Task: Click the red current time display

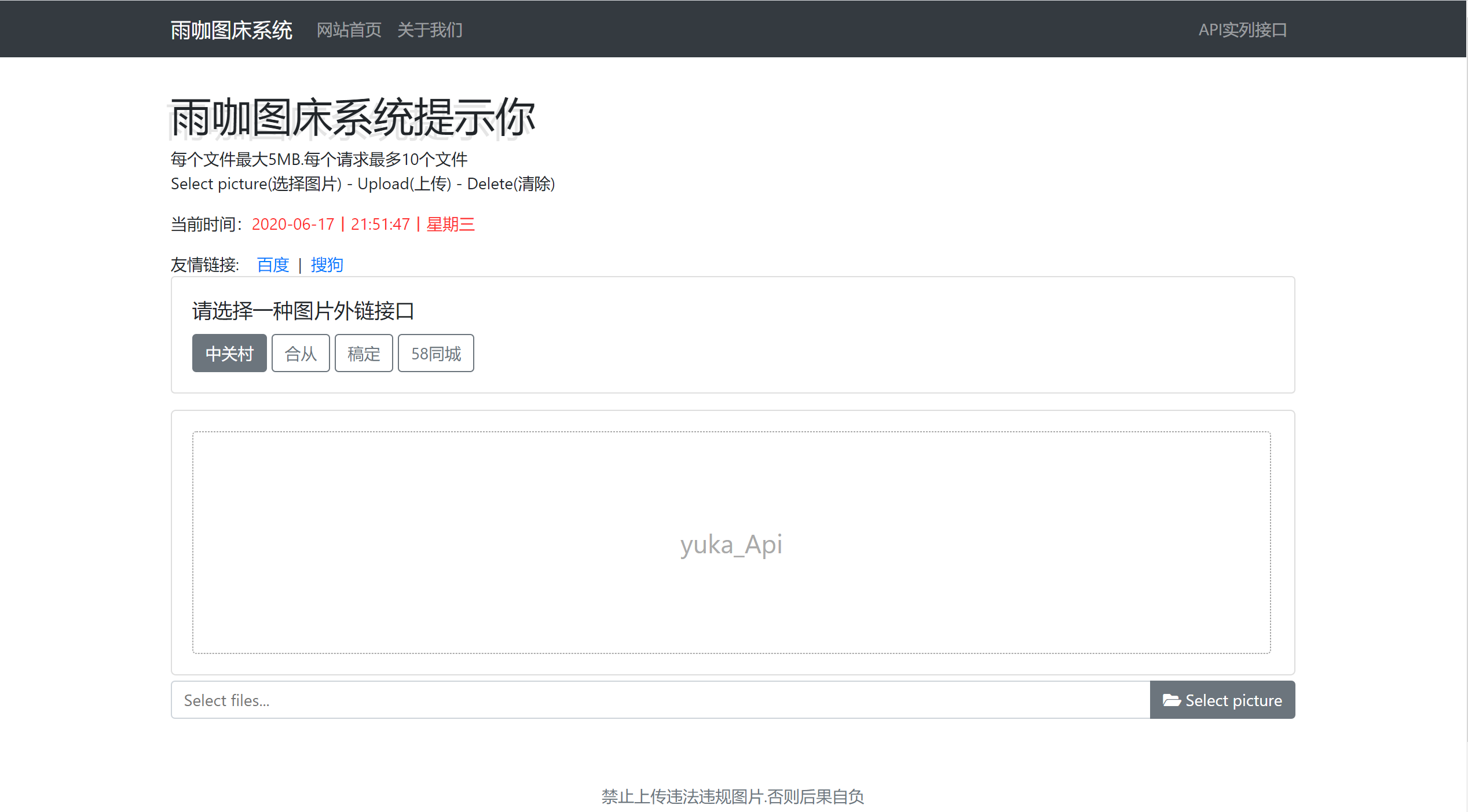Action: pos(363,225)
